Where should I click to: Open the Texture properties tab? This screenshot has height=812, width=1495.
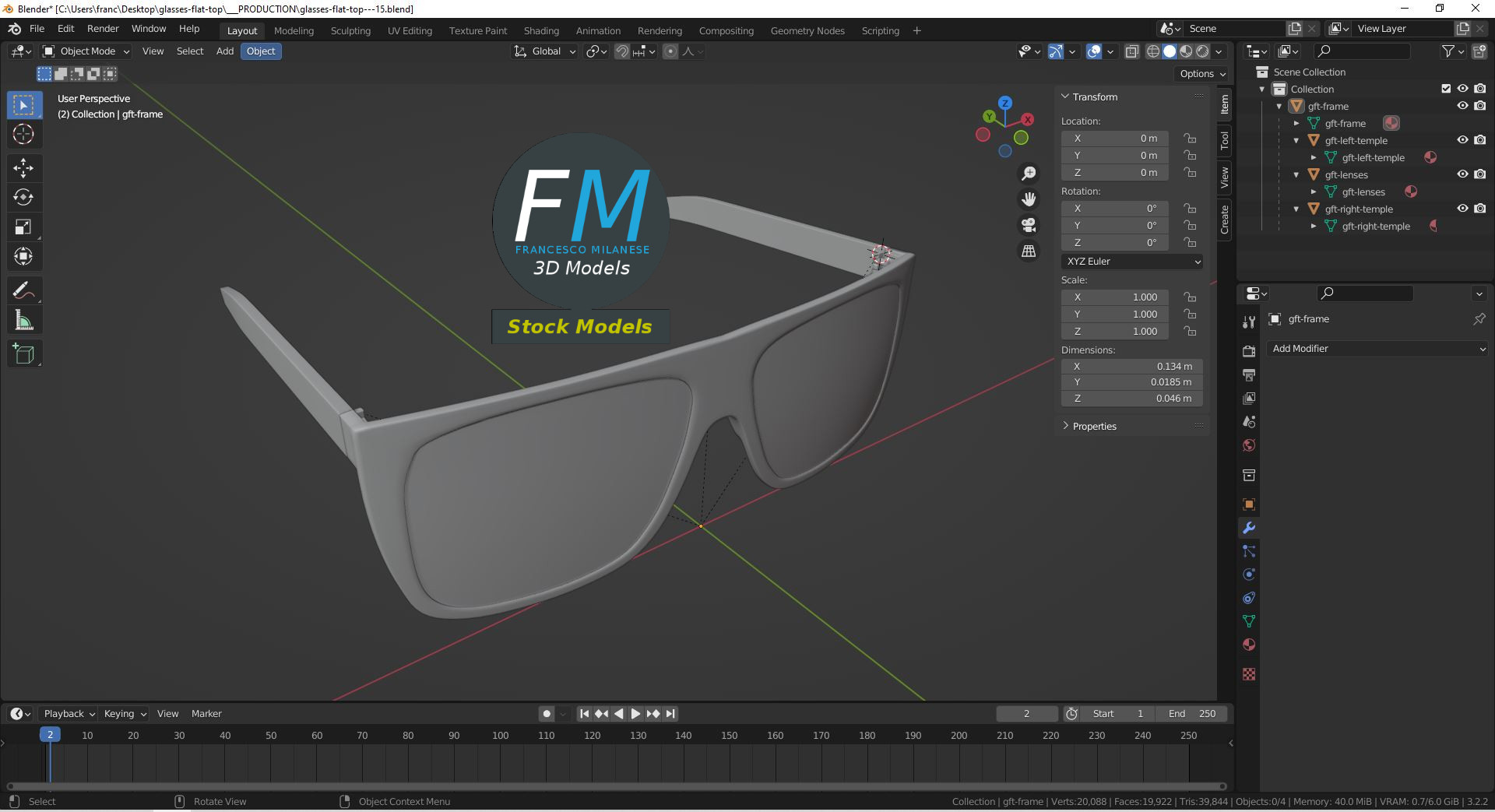click(1249, 674)
